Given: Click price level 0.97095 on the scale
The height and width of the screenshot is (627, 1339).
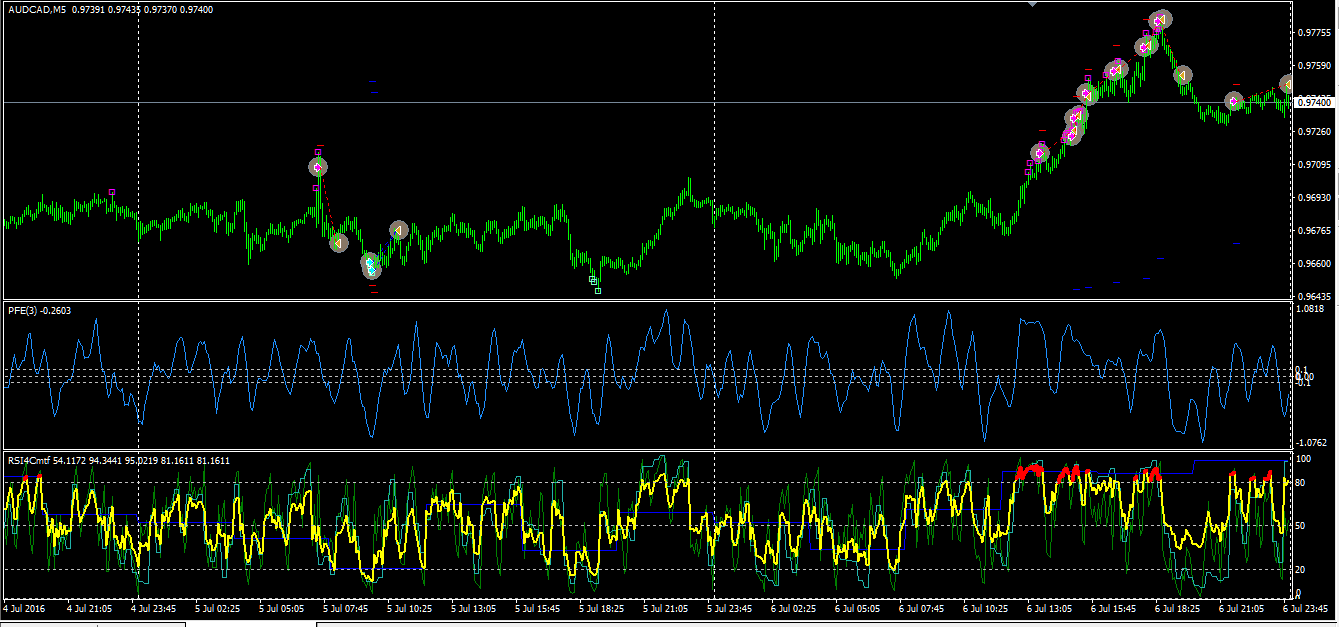Looking at the screenshot, I should (1314, 165).
